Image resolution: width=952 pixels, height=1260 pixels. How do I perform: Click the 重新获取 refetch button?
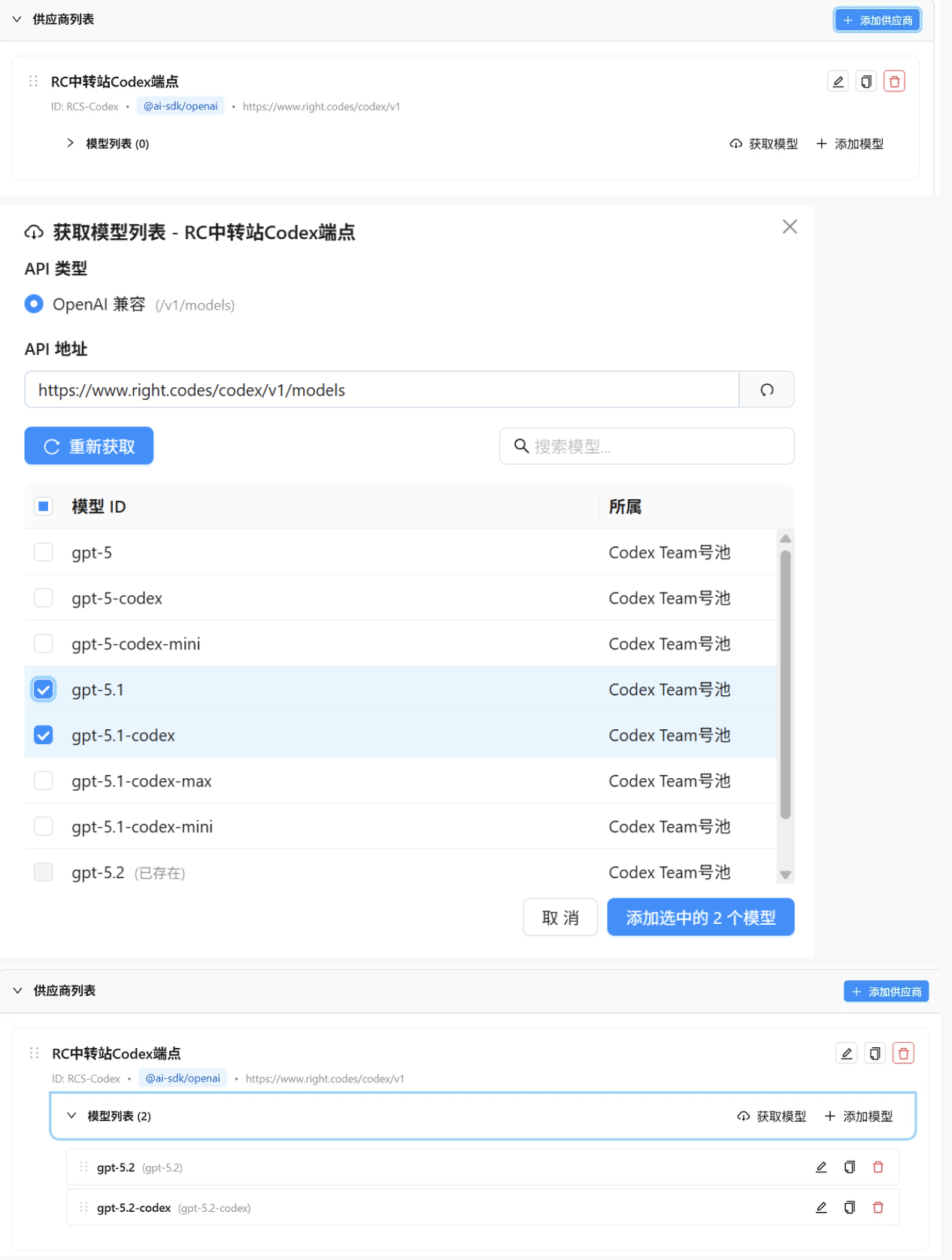(89, 446)
